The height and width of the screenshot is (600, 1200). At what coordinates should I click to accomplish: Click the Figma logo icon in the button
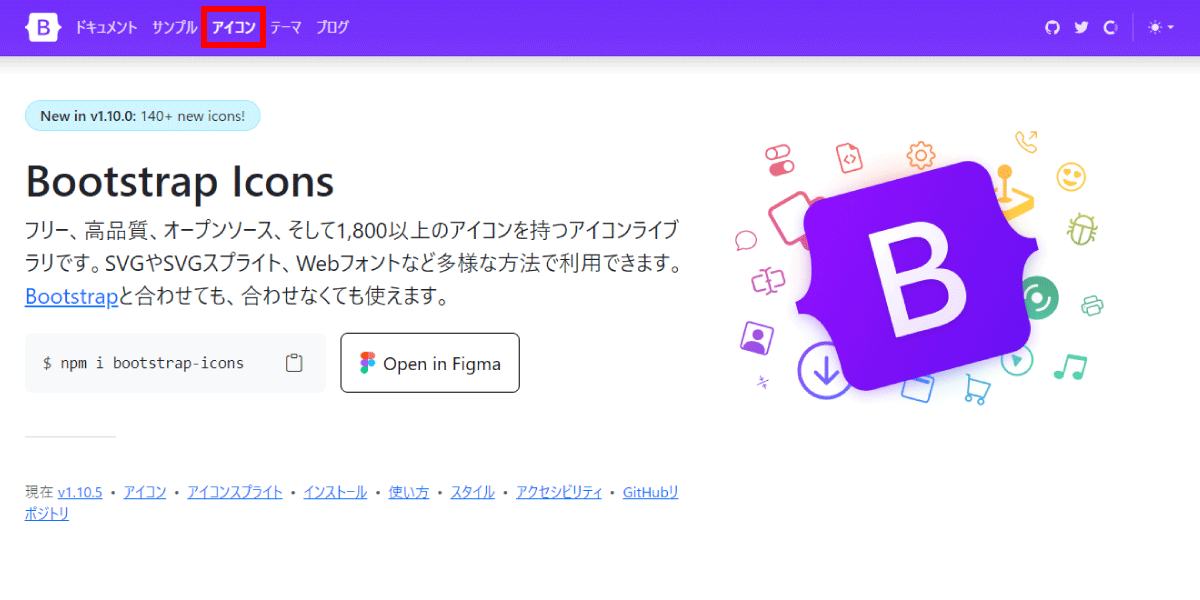[x=367, y=363]
